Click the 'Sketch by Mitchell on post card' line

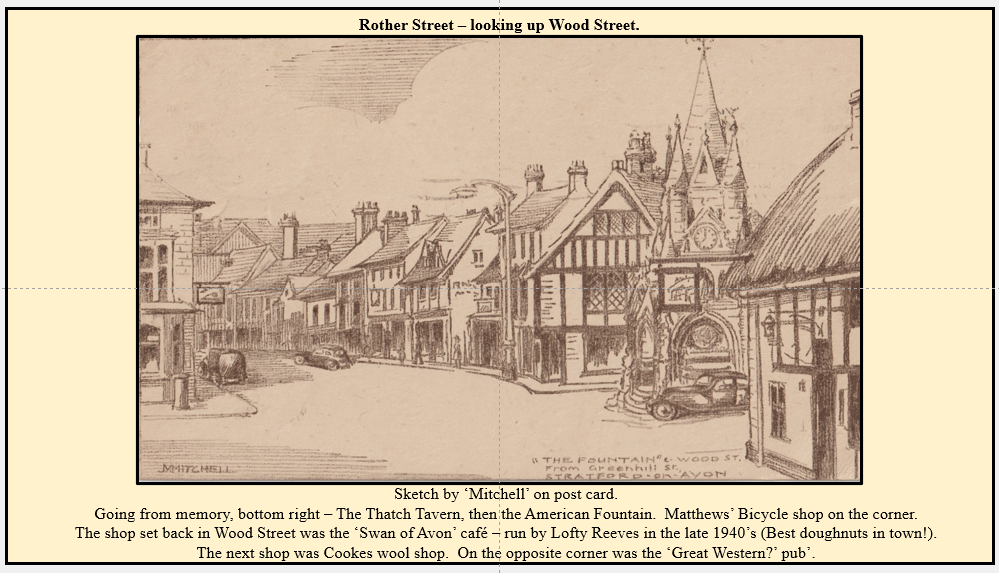click(505, 494)
